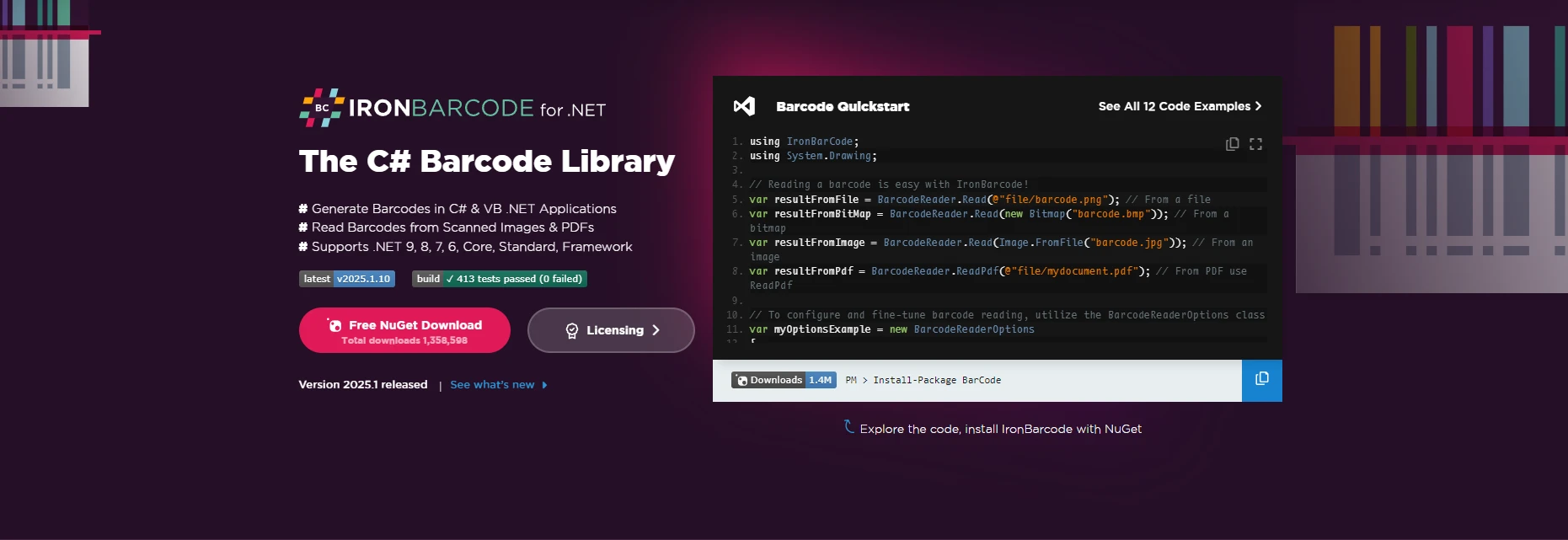
Task: Click the ribbon badge icon on Licensing
Action: coord(572,331)
